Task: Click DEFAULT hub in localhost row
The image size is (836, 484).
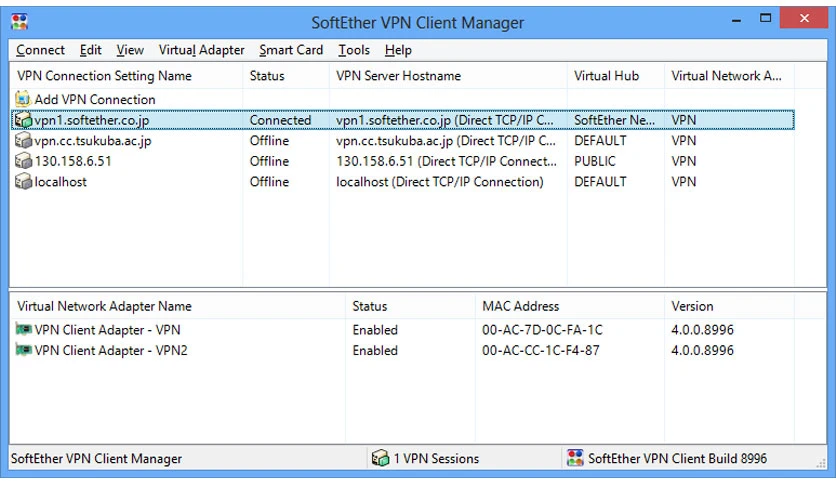Action: tap(600, 182)
